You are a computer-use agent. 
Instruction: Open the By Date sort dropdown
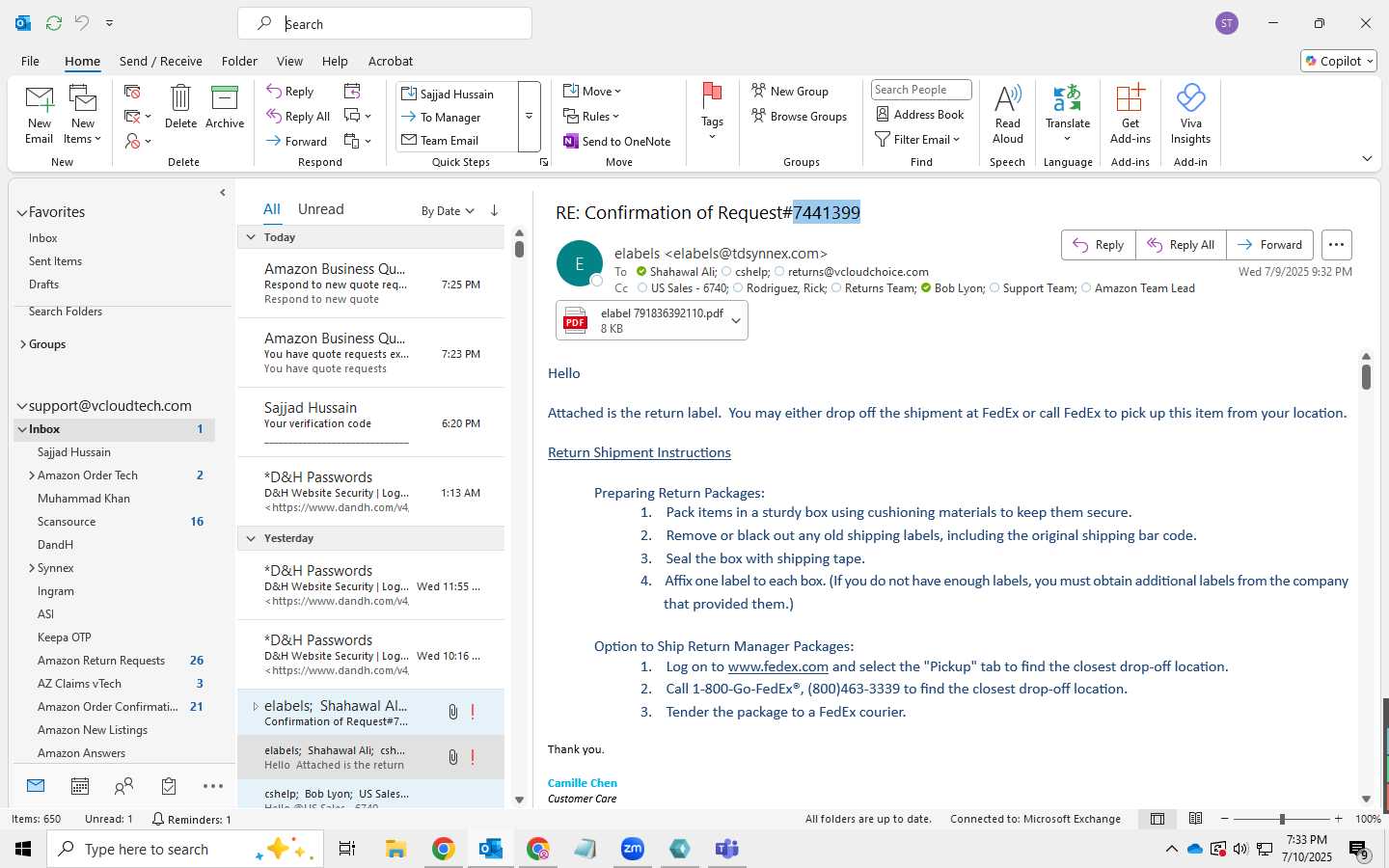coord(448,211)
